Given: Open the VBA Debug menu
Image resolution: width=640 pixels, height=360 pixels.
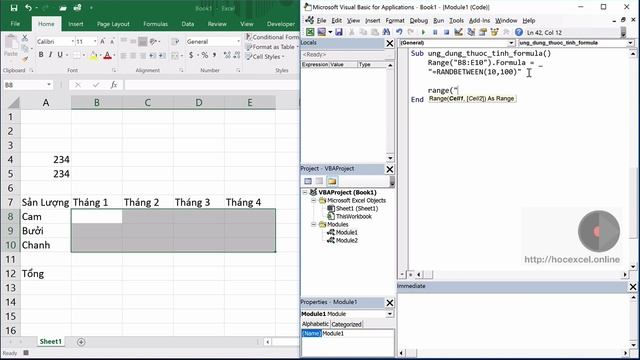Looking at the screenshot, I should coord(418,20).
